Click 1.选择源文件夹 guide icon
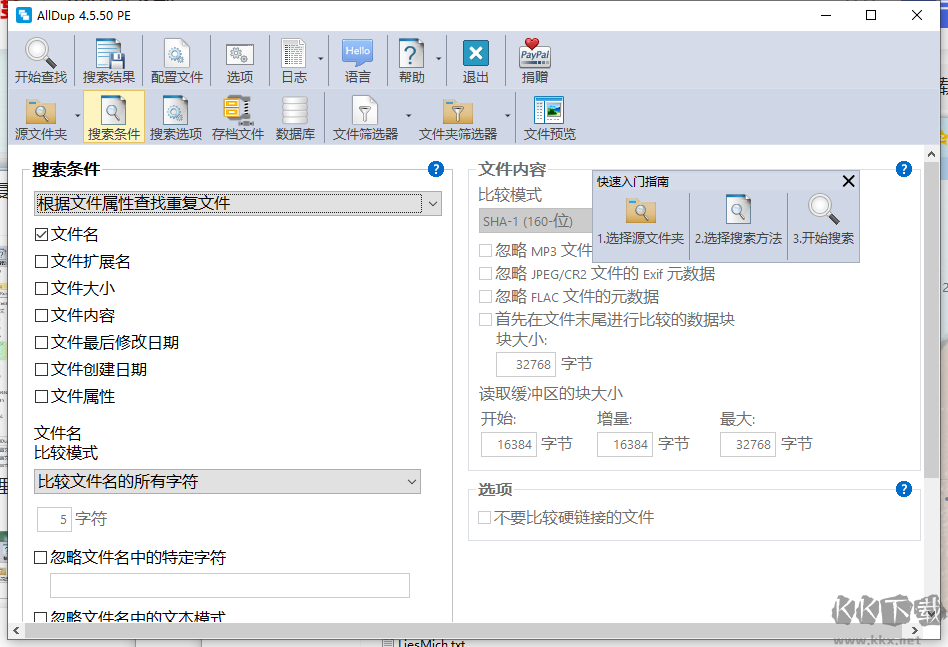This screenshot has width=948, height=647. click(641, 211)
